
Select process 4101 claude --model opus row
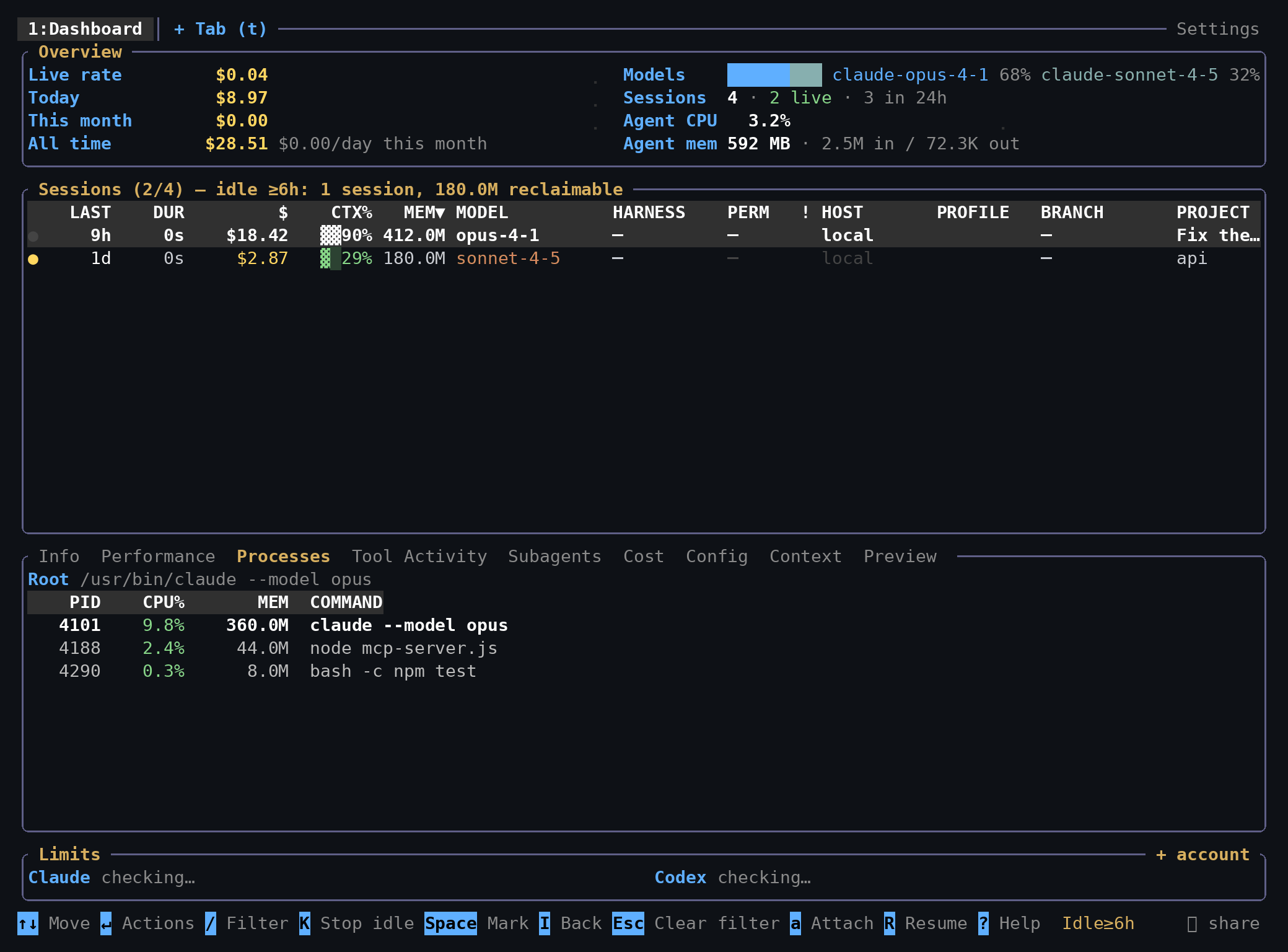[x=283, y=626]
